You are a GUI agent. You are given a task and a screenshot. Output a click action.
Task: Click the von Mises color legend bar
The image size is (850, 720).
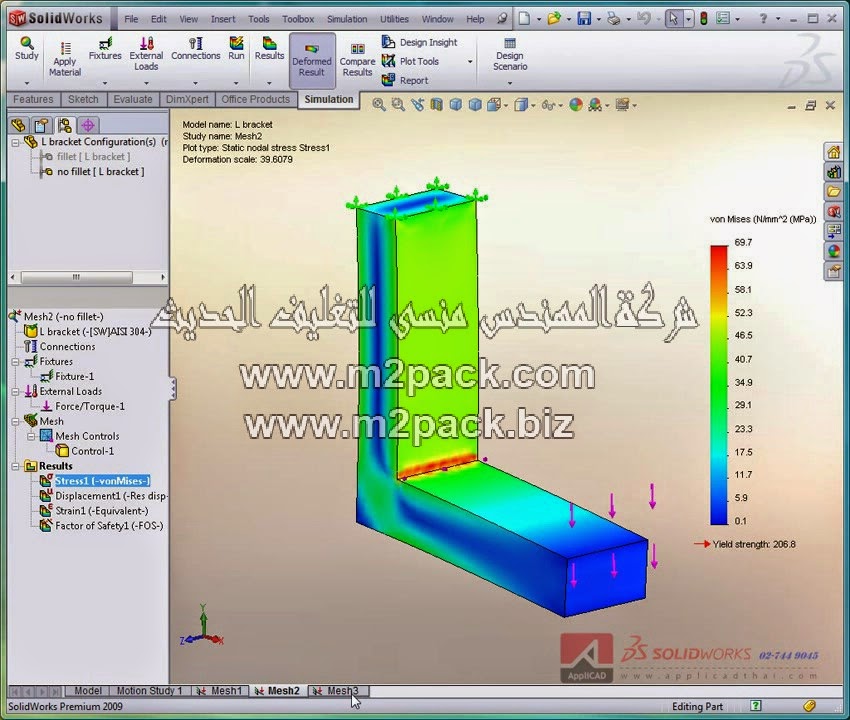[719, 385]
